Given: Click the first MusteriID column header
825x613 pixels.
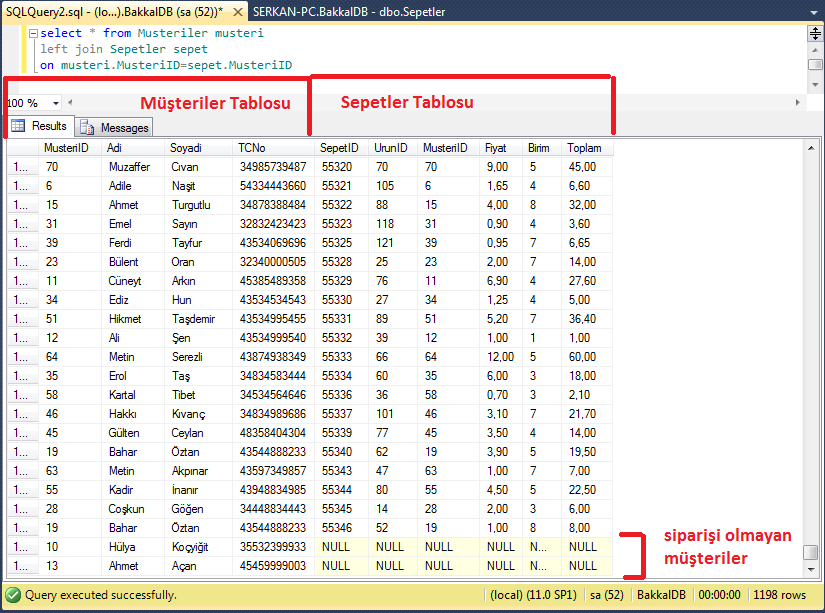Looking at the screenshot, I should point(70,148).
